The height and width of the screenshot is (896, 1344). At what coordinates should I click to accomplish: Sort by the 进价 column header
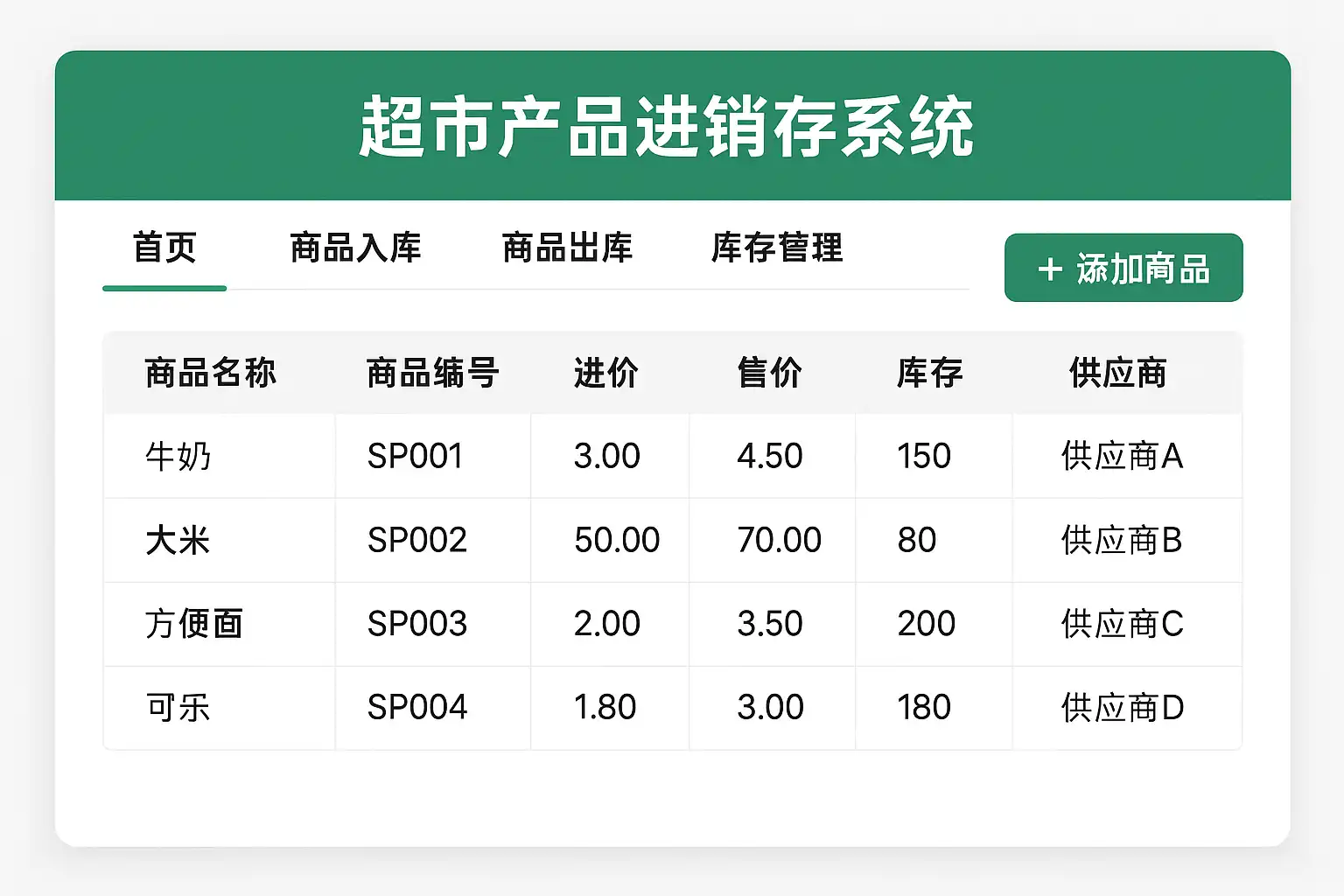606,374
